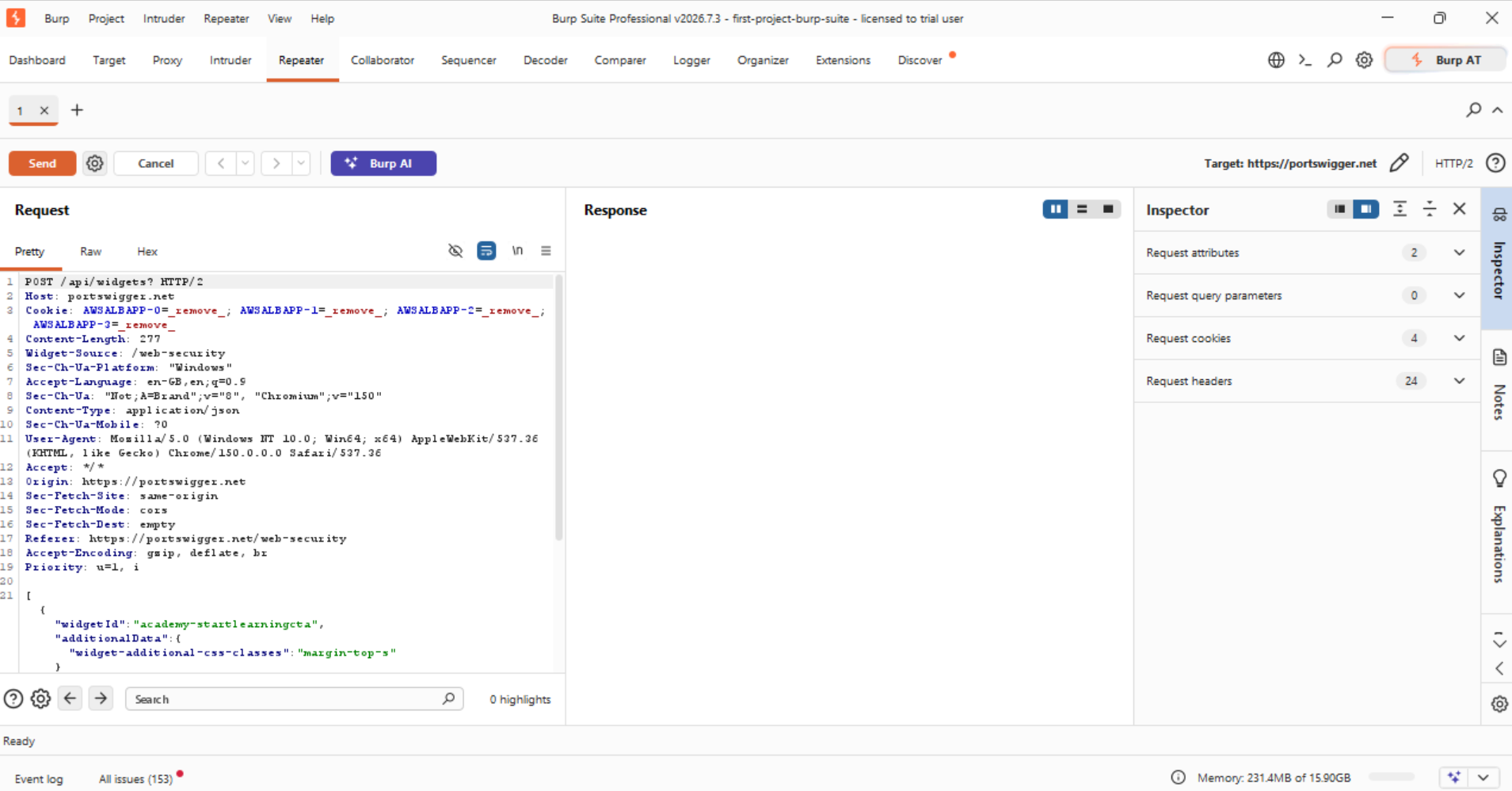Open the history forward dropdown arrow
1512x791 pixels.
point(301,163)
